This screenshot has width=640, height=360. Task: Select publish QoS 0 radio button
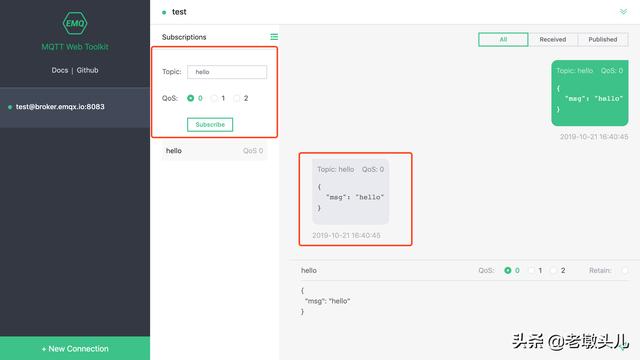(508, 270)
